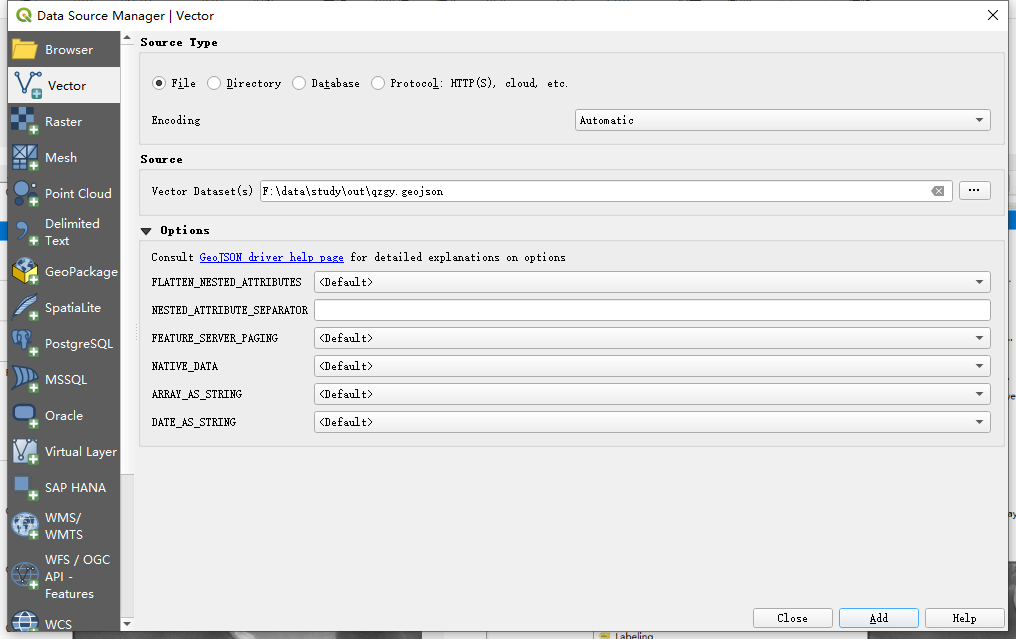1016x639 pixels.
Task: Click the NESTED_ATTRIBUTE_SEPARATOR text field
Action: coord(652,310)
